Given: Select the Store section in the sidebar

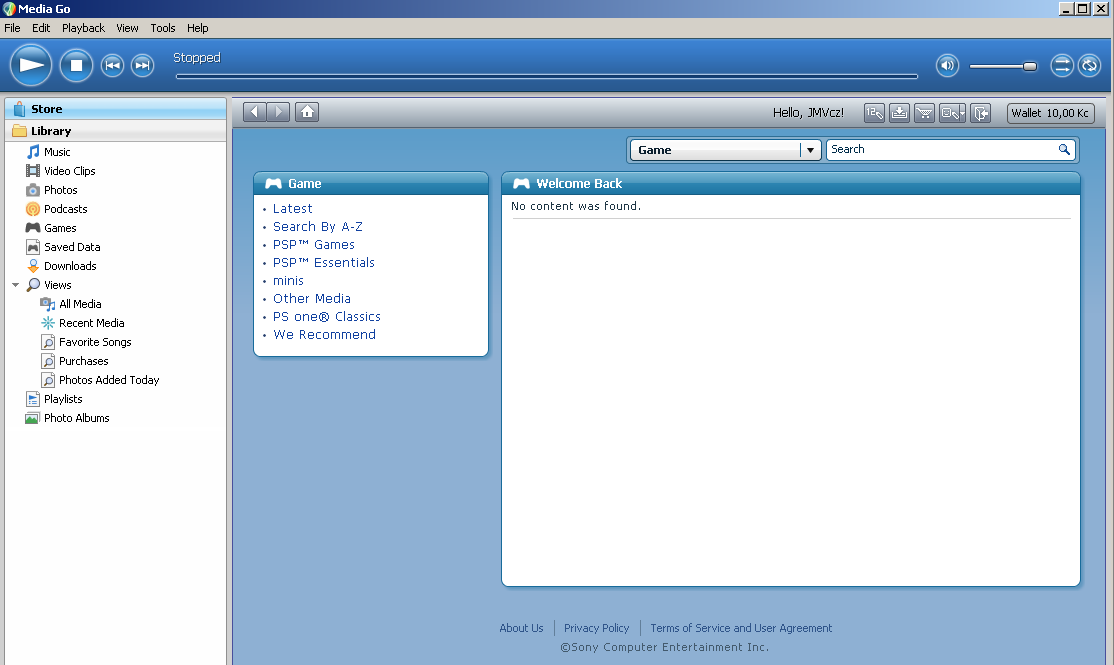Looking at the screenshot, I should 116,109.
